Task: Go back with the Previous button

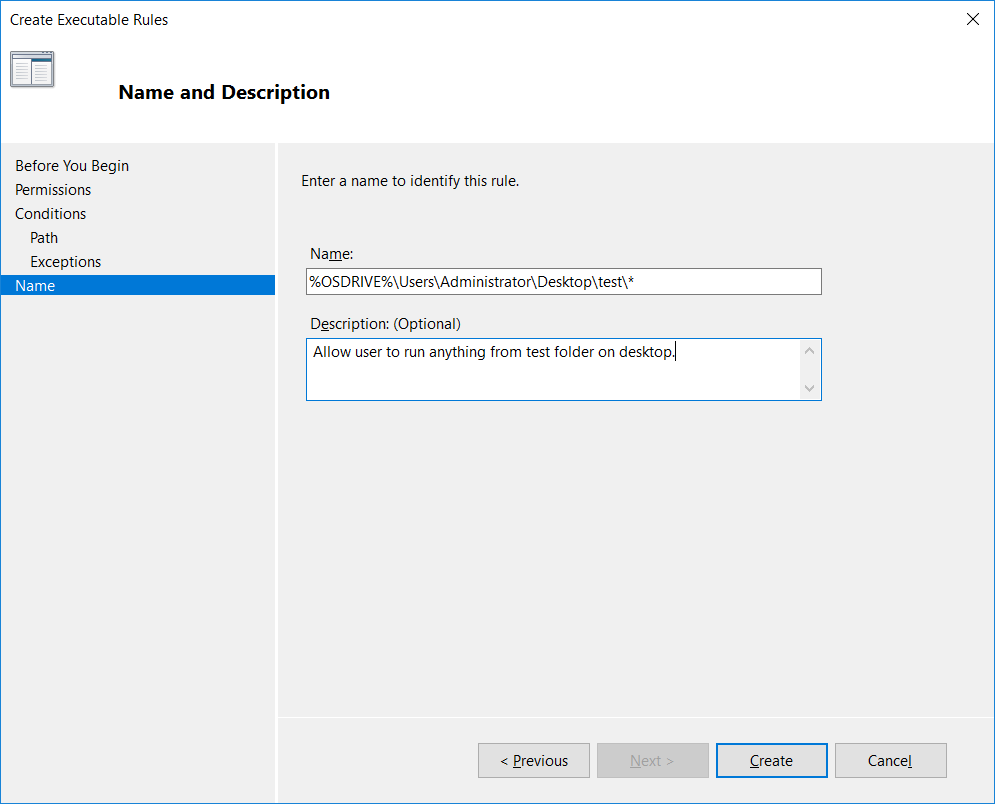Action: click(534, 760)
